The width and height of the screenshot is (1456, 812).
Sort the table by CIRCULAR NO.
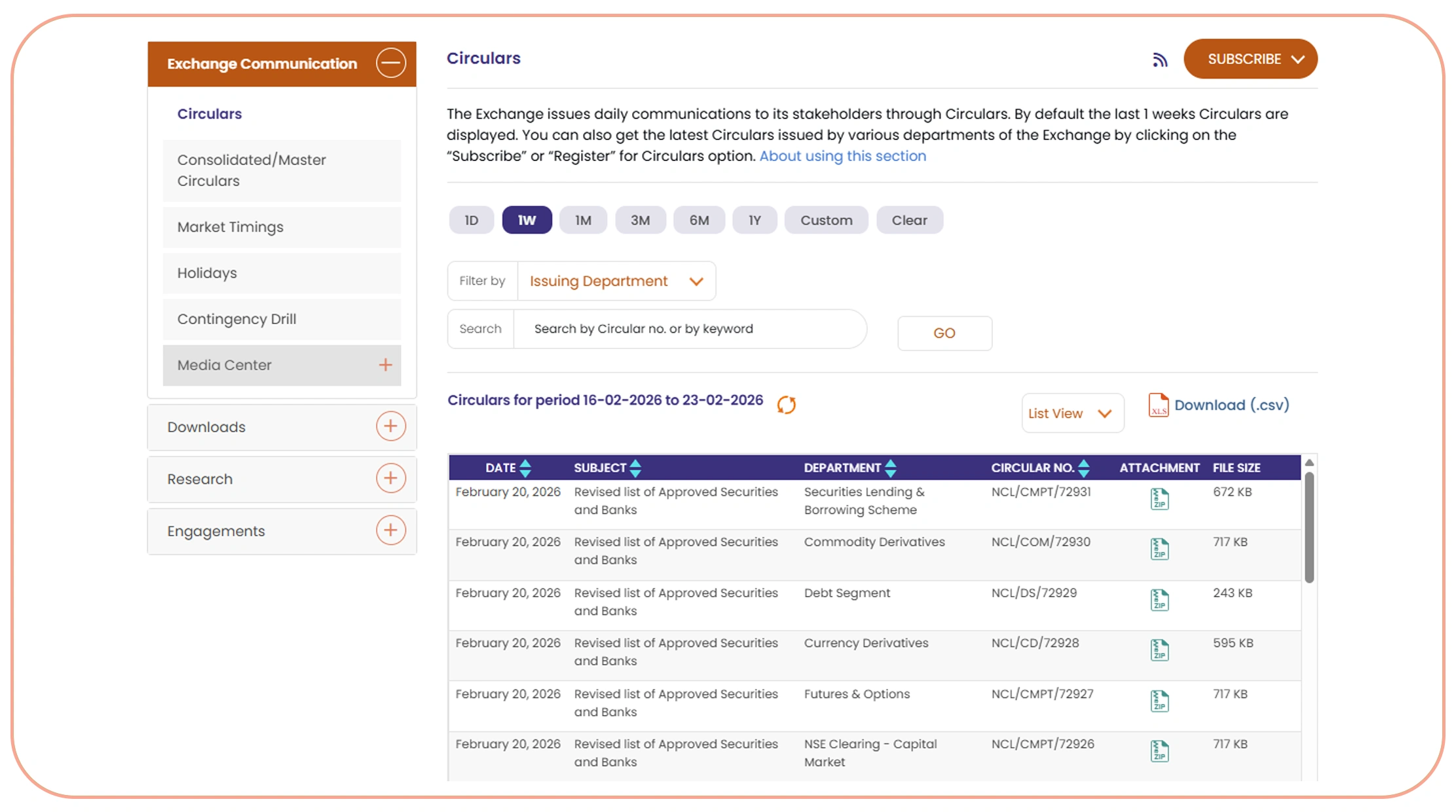coord(1085,467)
